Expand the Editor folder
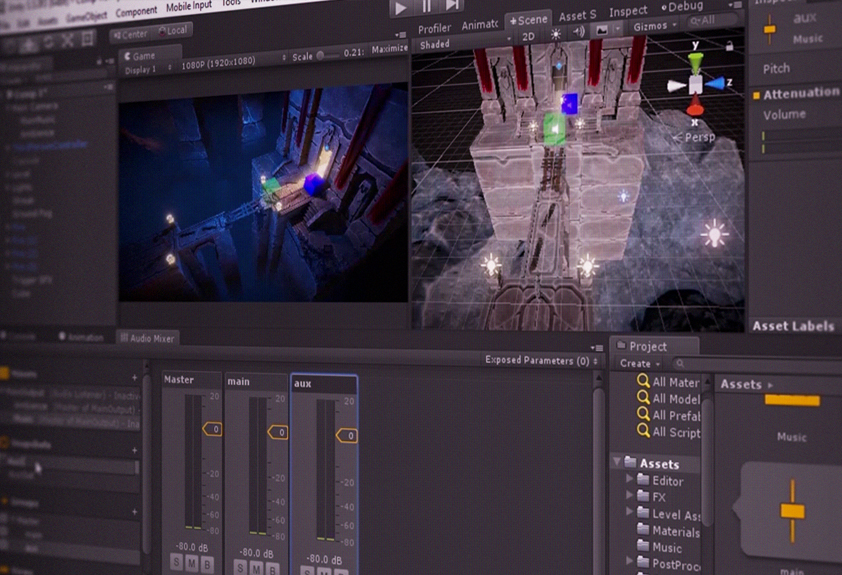 [629, 478]
